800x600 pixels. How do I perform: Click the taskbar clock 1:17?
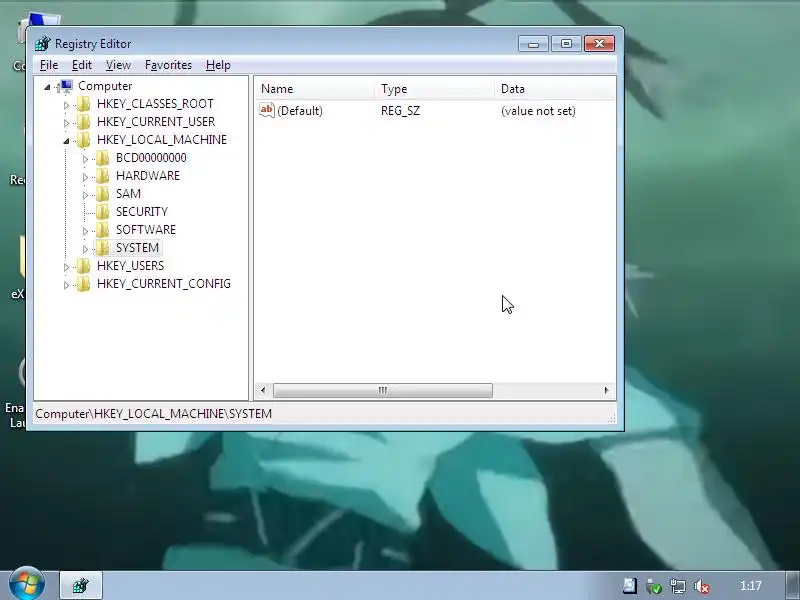[751, 586]
